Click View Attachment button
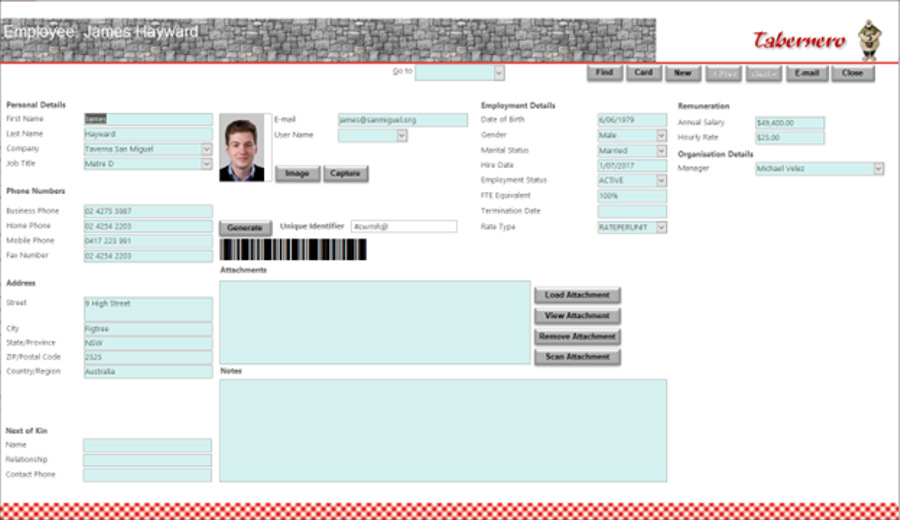 click(x=577, y=316)
